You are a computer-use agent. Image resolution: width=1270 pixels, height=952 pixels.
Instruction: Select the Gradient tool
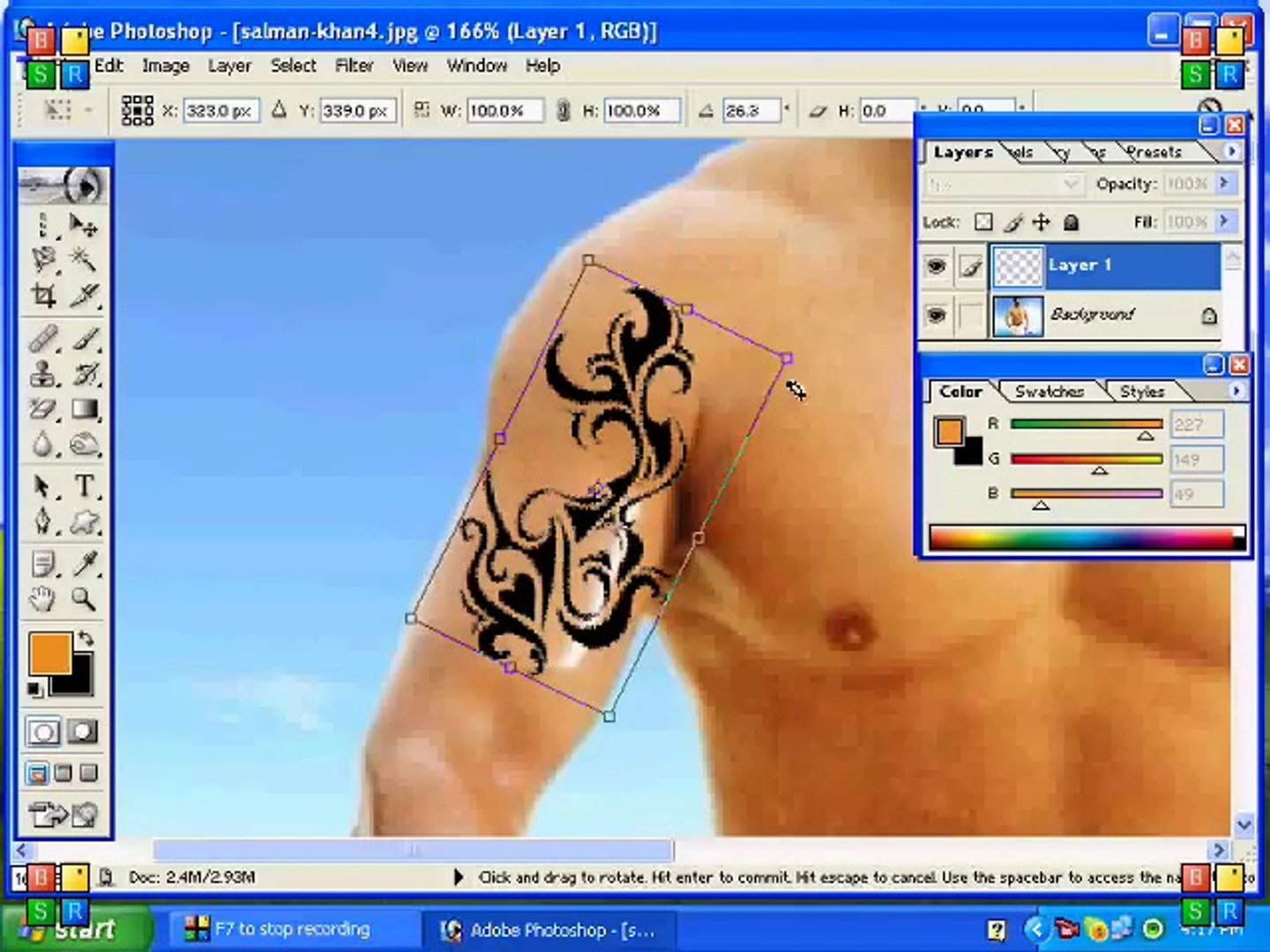click(85, 410)
